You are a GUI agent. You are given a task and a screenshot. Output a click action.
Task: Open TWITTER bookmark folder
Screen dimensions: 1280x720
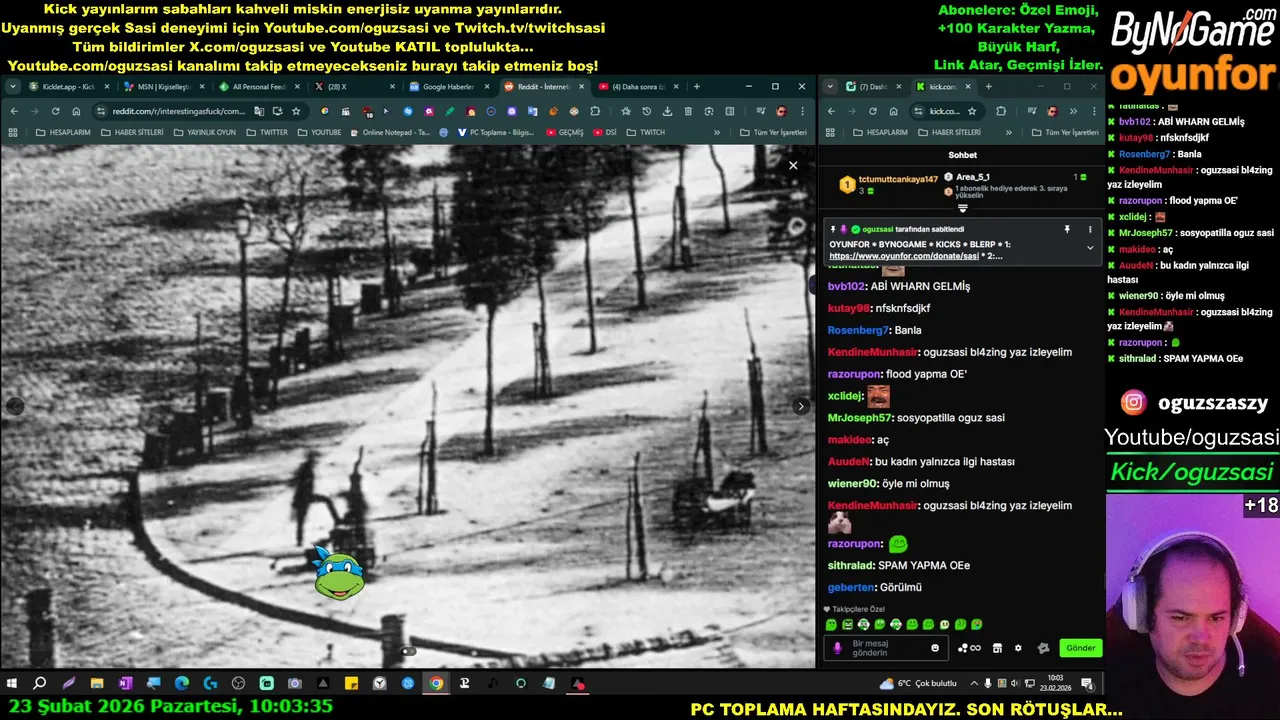coord(266,132)
